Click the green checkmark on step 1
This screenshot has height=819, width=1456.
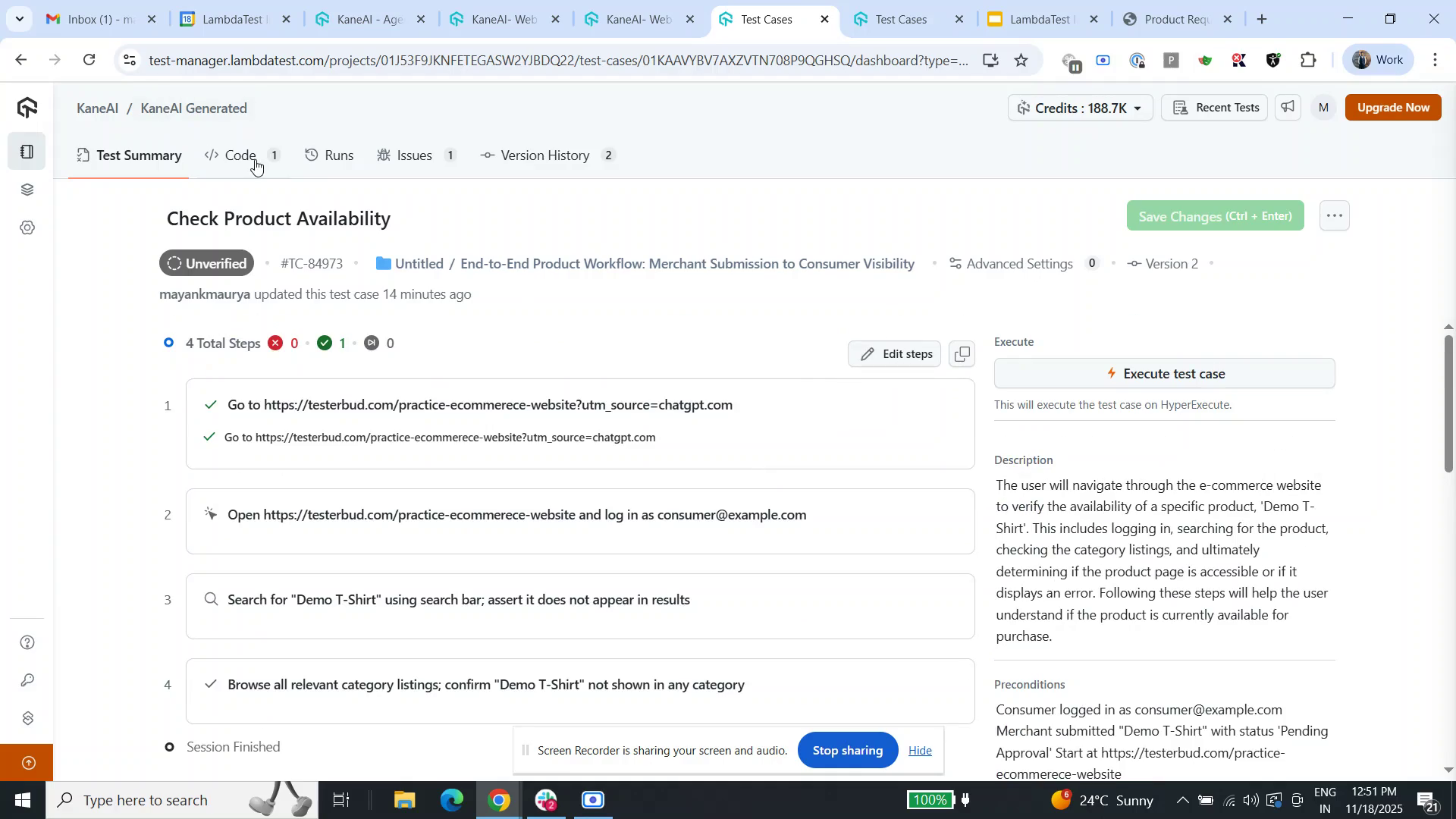(212, 405)
